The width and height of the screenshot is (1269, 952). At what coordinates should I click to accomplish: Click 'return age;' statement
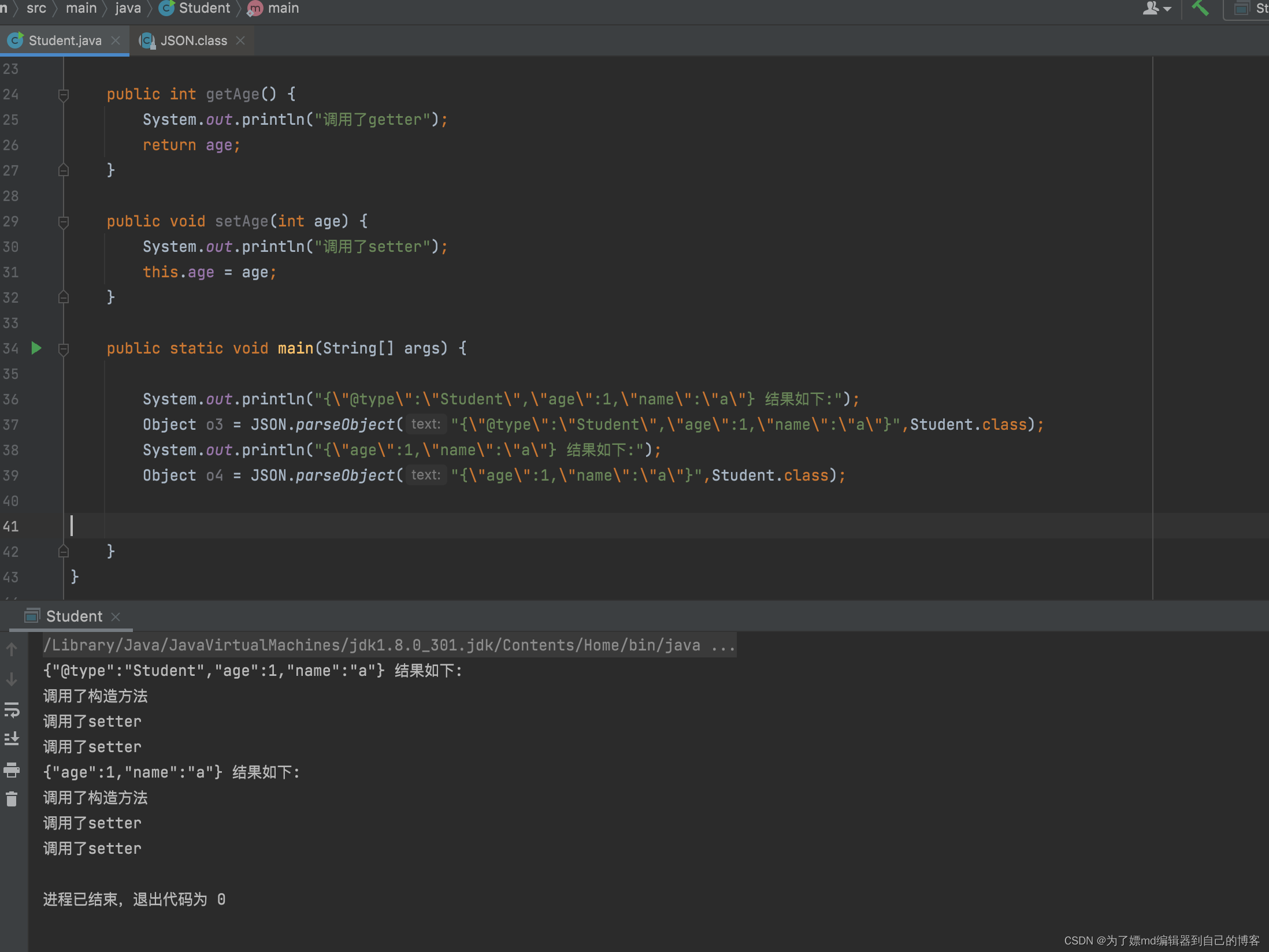(x=192, y=145)
